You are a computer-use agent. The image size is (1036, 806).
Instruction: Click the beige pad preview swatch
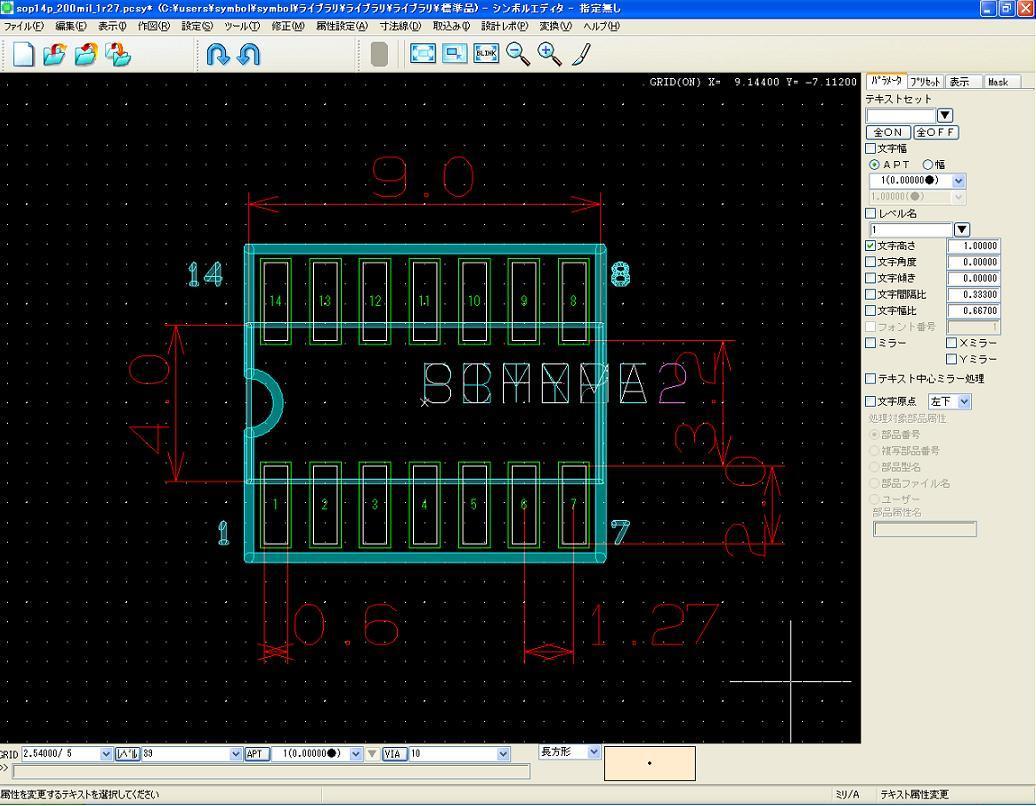click(x=649, y=763)
